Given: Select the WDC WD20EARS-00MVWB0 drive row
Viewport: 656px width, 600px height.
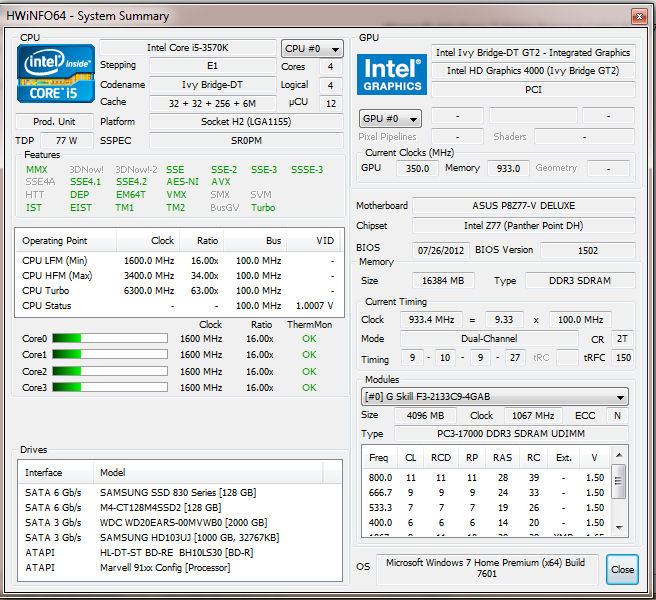Looking at the screenshot, I should click(x=180, y=523).
